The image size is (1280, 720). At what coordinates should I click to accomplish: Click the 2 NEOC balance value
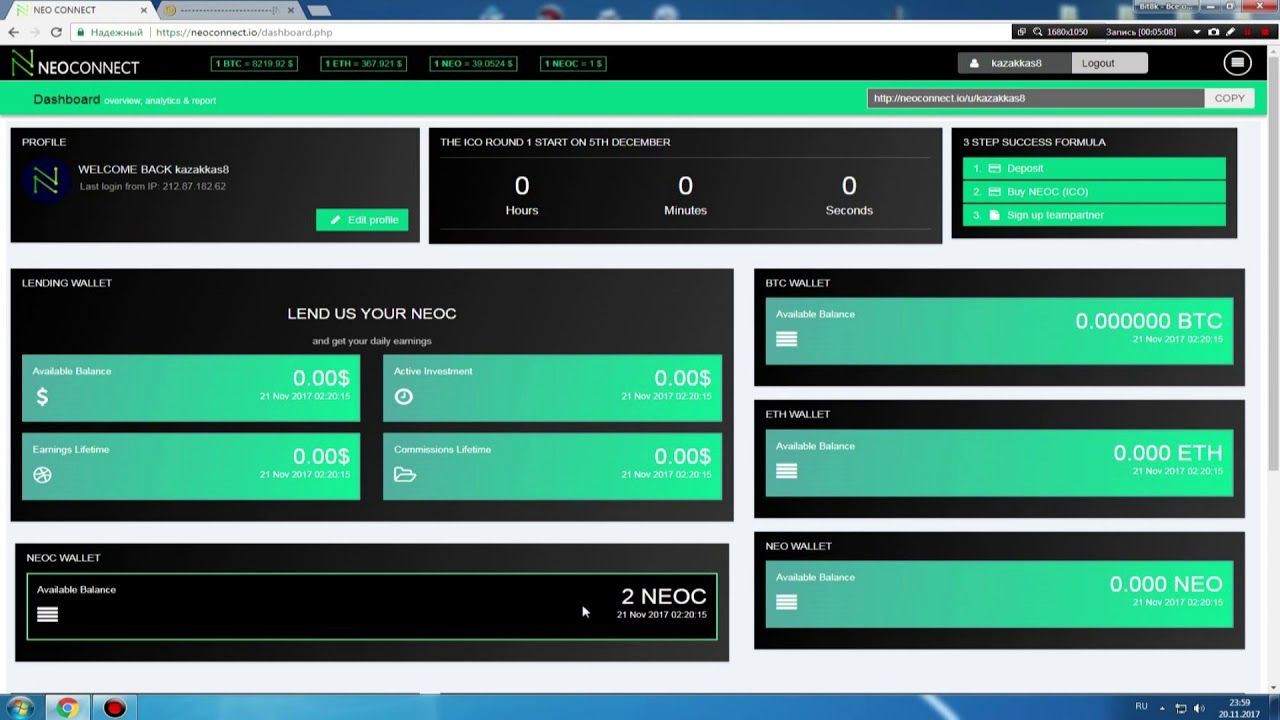pyautogui.click(x=664, y=597)
